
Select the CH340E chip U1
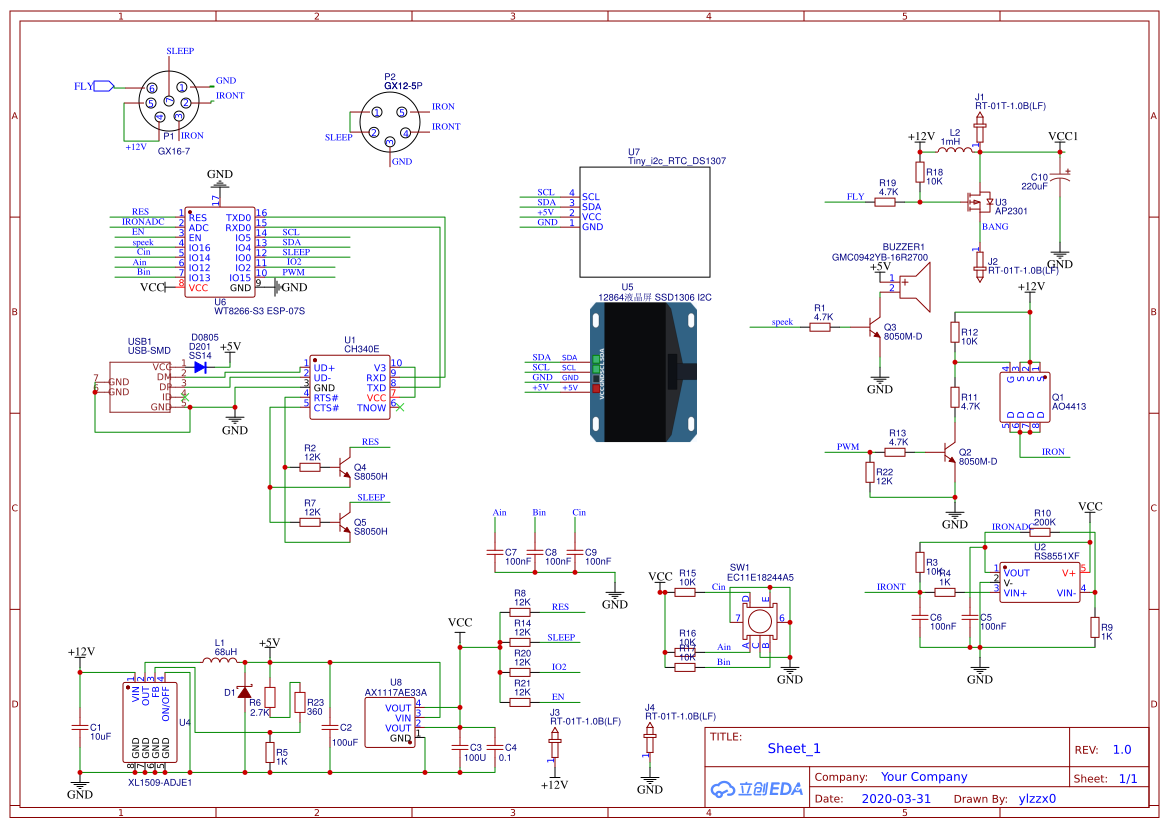[x=350, y=387]
